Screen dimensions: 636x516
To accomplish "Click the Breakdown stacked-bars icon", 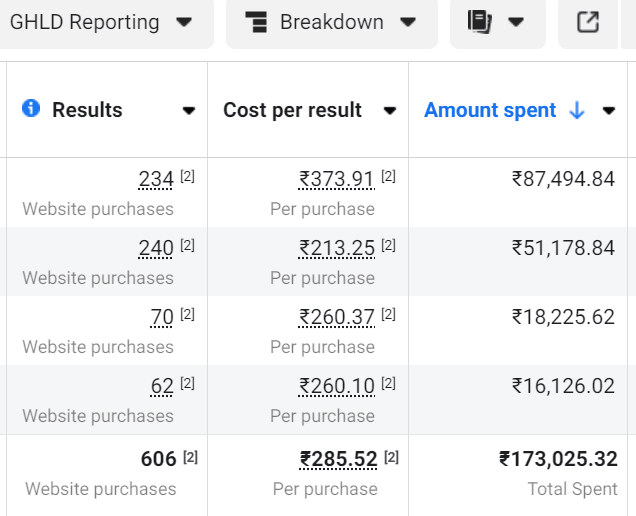I will [256, 22].
